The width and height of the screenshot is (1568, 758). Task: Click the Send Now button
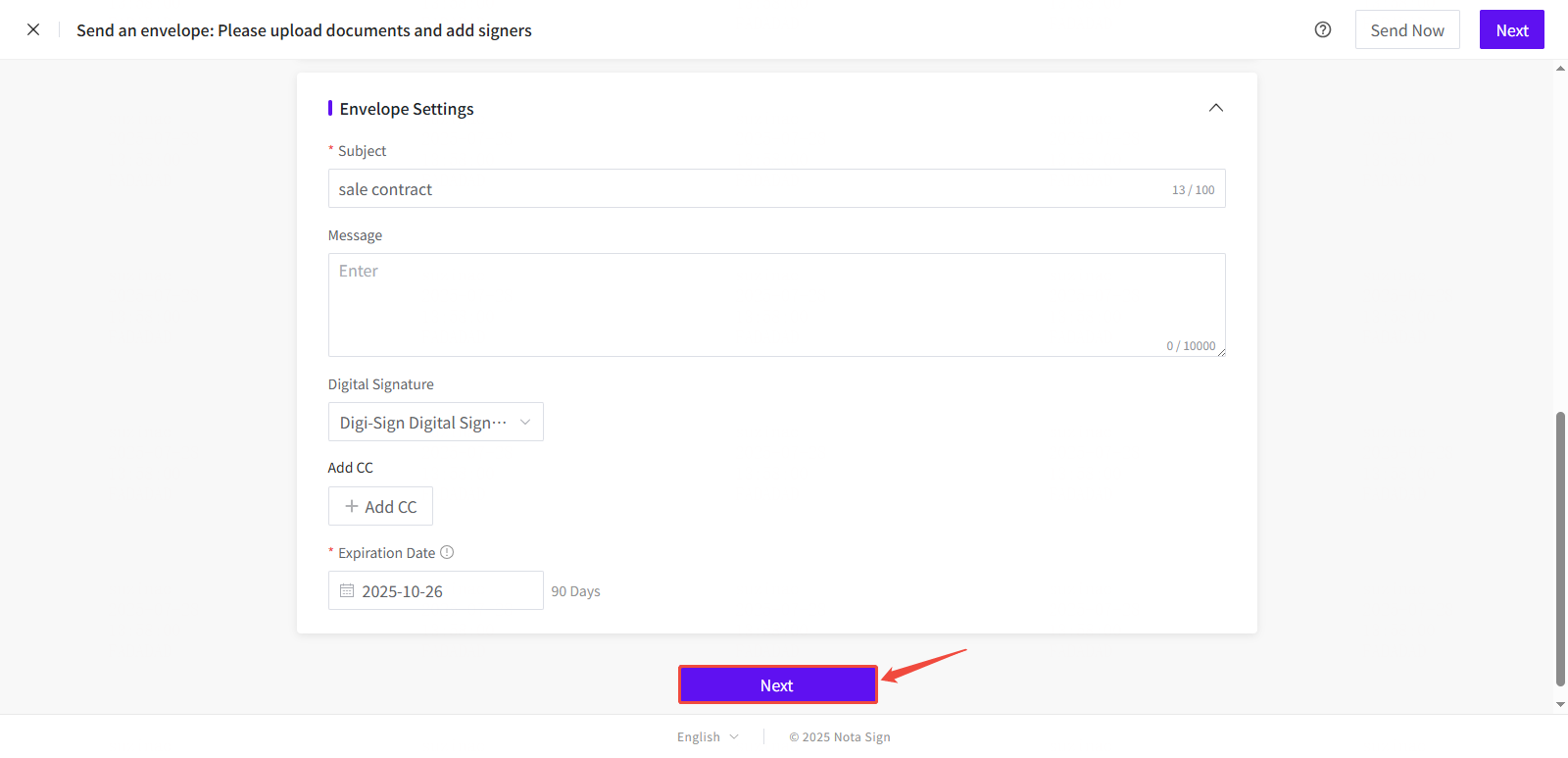tap(1406, 29)
